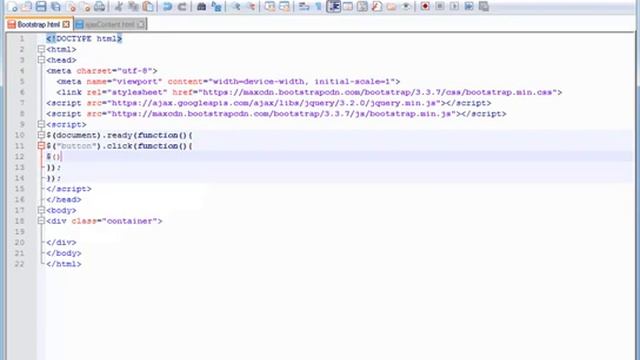Viewport: 640px width, 360px height.
Task: Start macro recording with red dot
Action: (x=425, y=6)
